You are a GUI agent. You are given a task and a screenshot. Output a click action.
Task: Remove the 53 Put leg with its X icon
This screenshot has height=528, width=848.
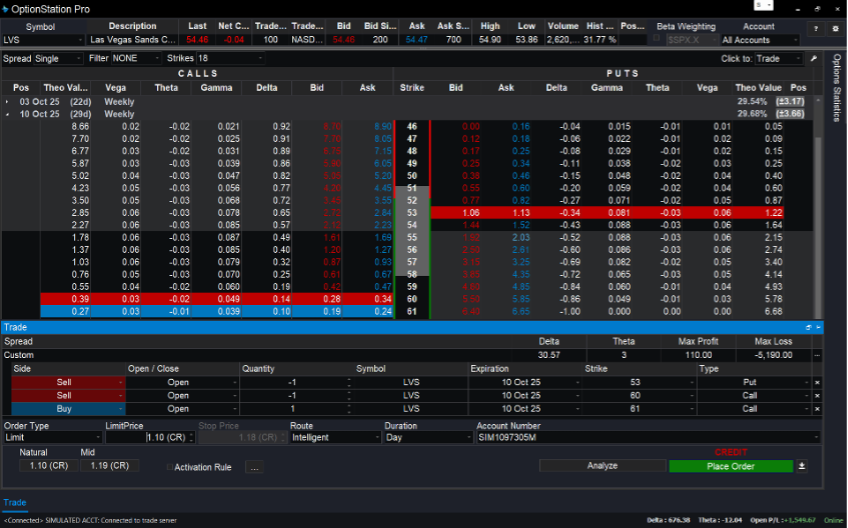click(816, 383)
